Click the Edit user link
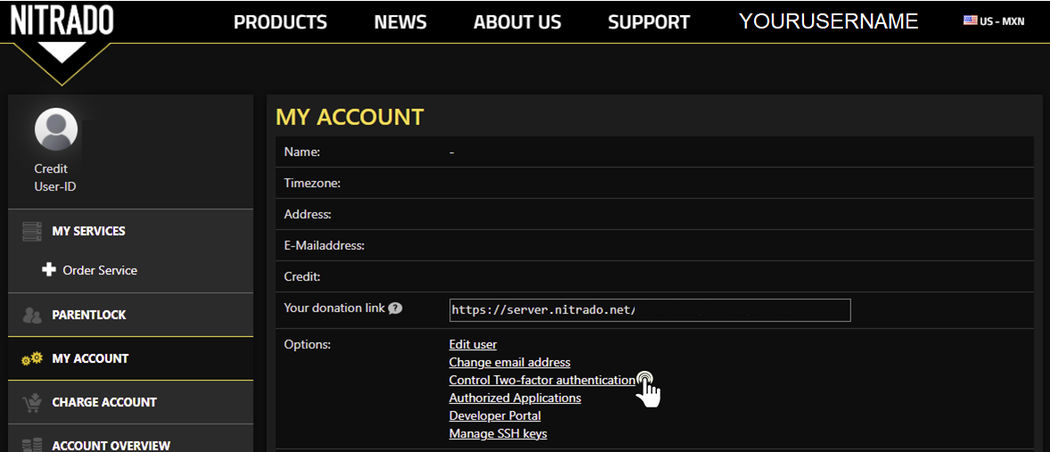Image resolution: width=1050 pixels, height=452 pixels. pyautogui.click(x=473, y=344)
